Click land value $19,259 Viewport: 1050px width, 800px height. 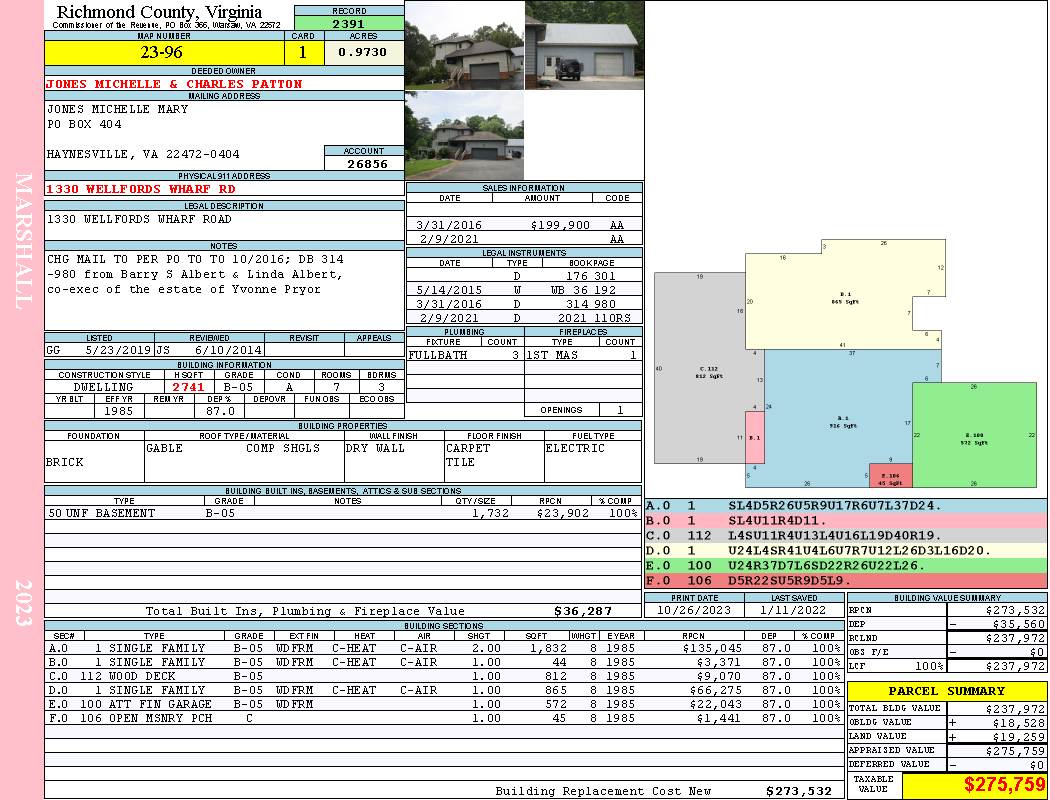pos(1018,737)
